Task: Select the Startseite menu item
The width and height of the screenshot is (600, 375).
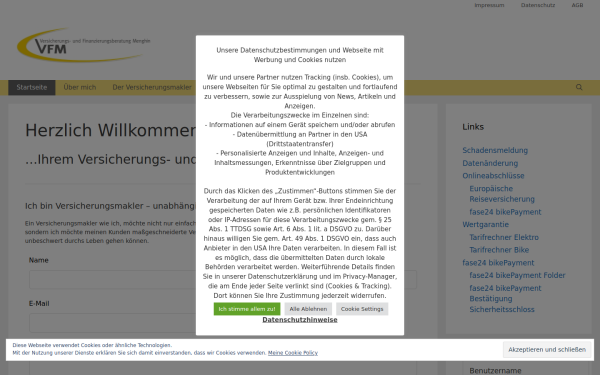Action: point(32,88)
